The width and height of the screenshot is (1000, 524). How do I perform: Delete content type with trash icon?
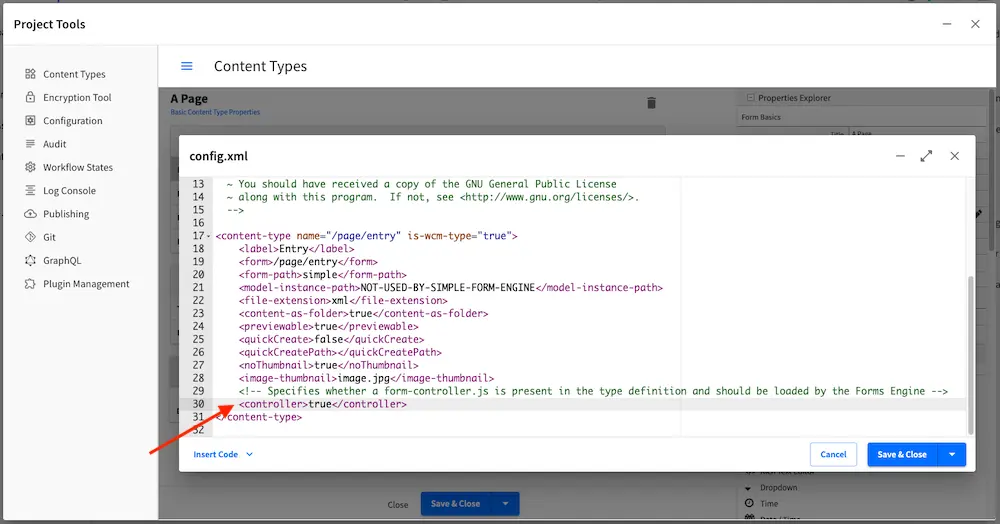click(651, 103)
